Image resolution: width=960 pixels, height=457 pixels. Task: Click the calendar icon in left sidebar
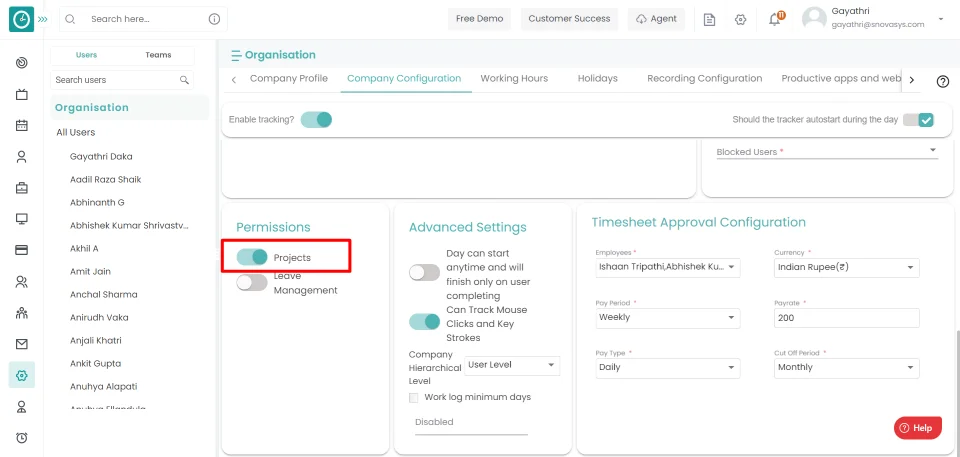(x=21, y=125)
